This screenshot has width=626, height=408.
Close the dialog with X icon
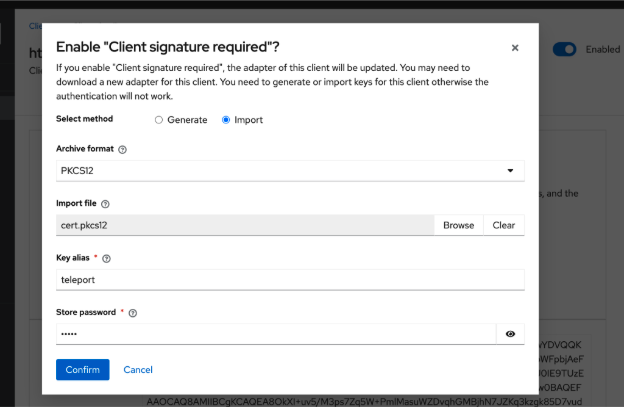[x=515, y=48]
